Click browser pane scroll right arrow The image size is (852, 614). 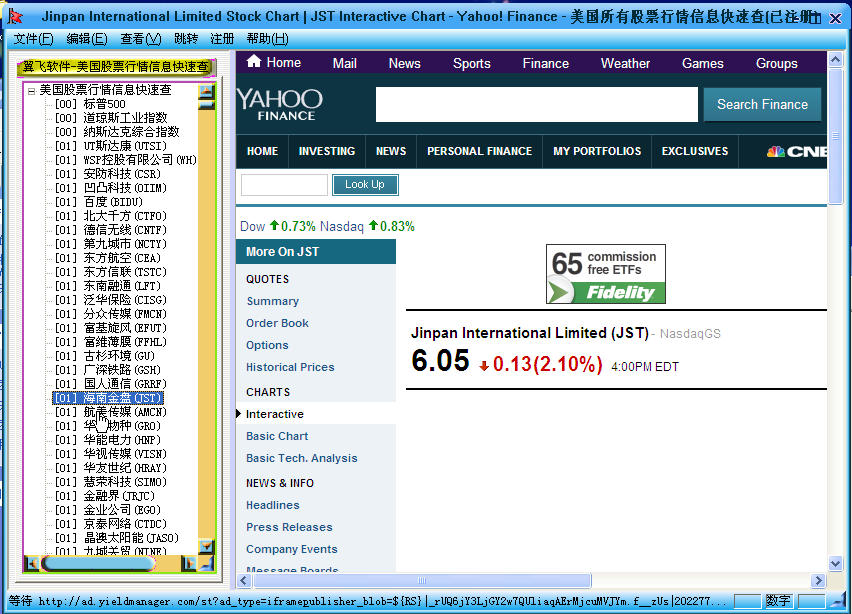(x=818, y=581)
